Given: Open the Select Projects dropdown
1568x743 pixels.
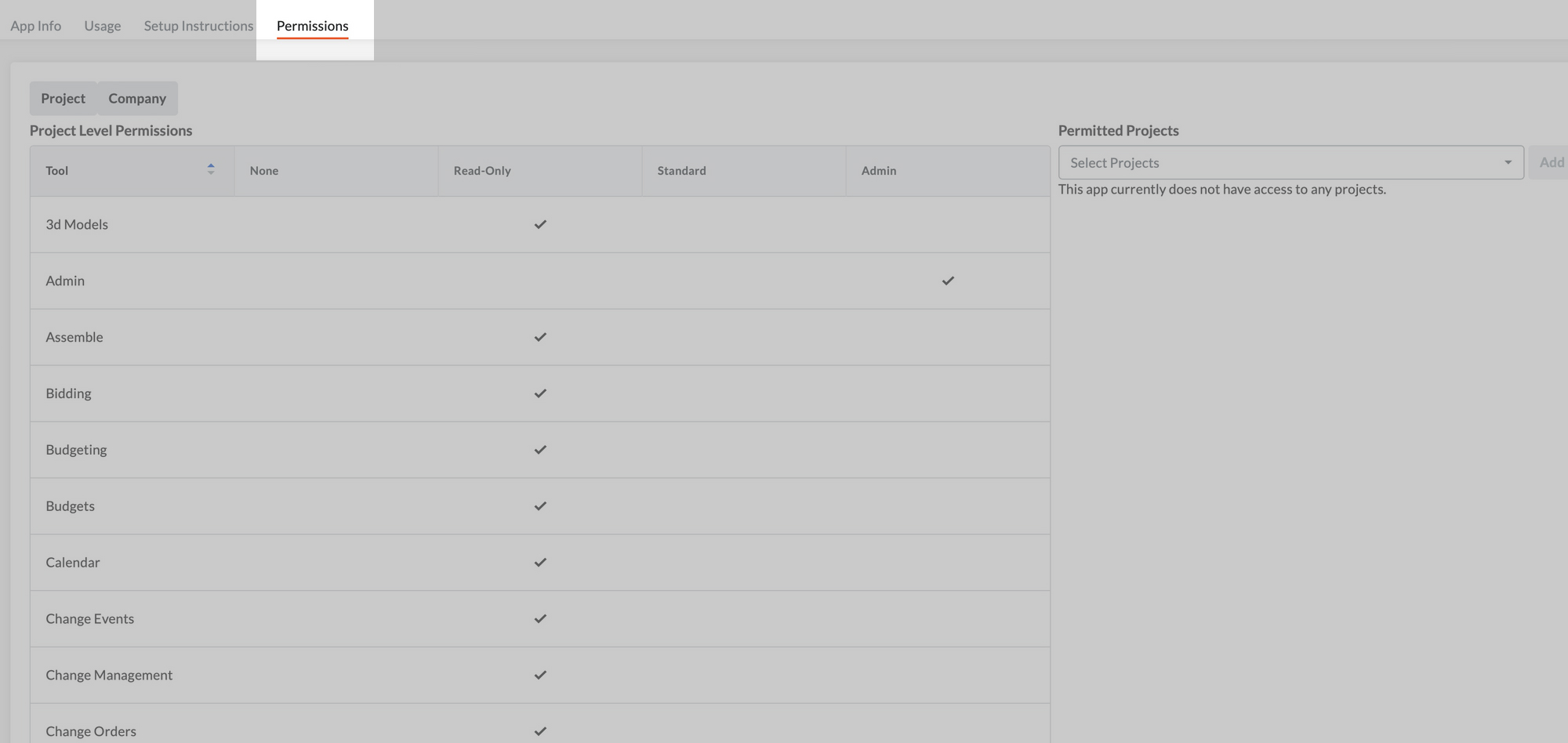Looking at the screenshot, I should coord(1290,162).
